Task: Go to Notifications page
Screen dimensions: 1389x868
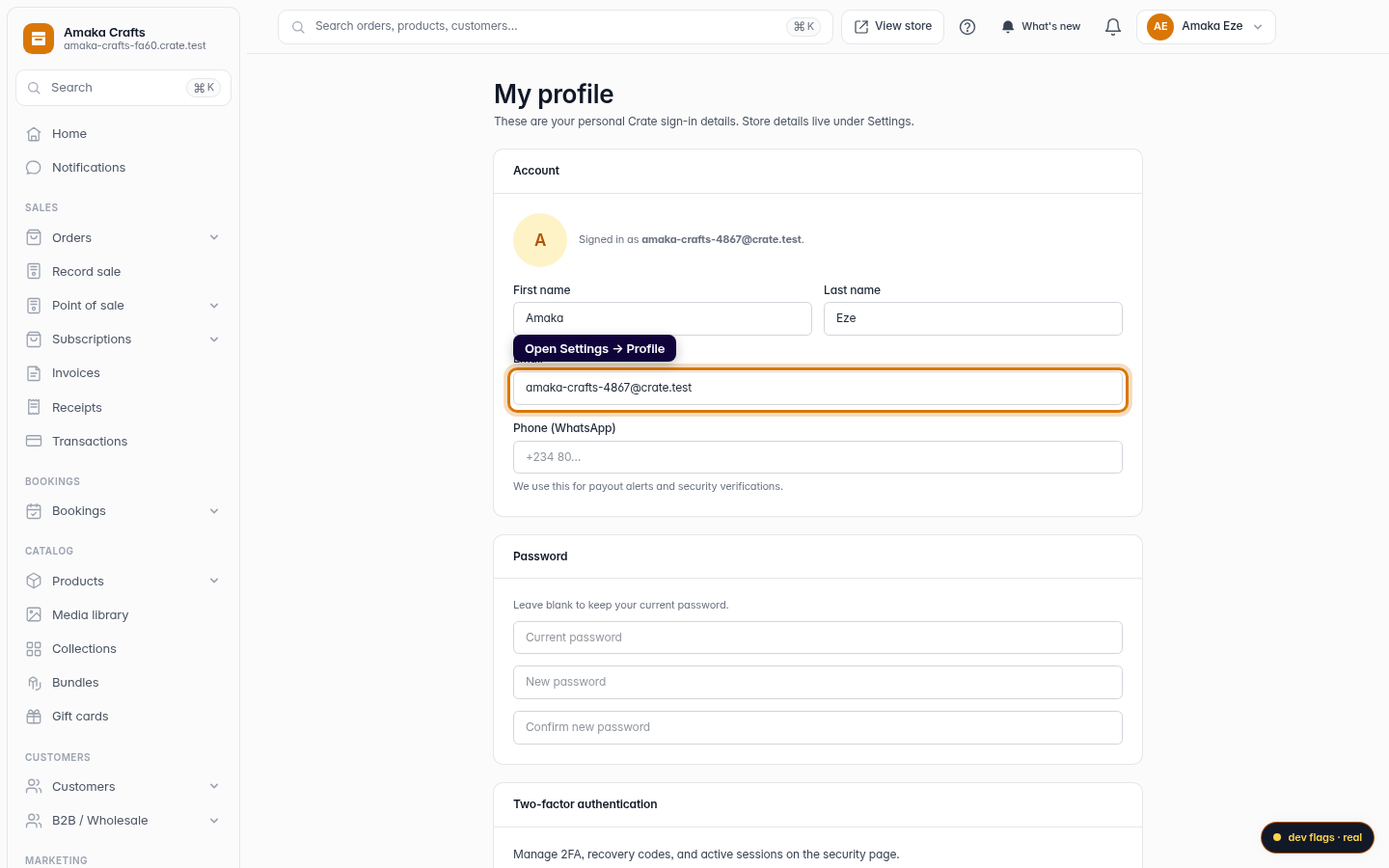Action: (x=123, y=168)
